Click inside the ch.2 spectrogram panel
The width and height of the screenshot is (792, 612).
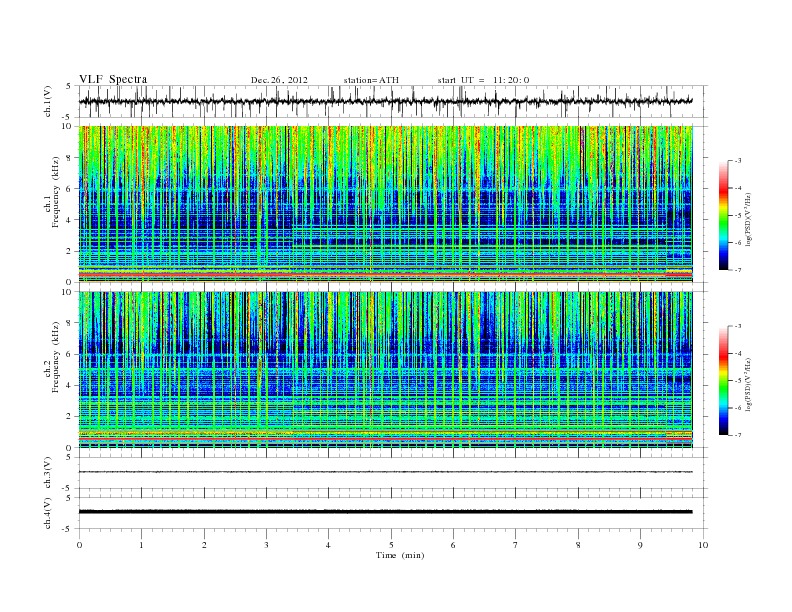pyautogui.click(x=385, y=370)
